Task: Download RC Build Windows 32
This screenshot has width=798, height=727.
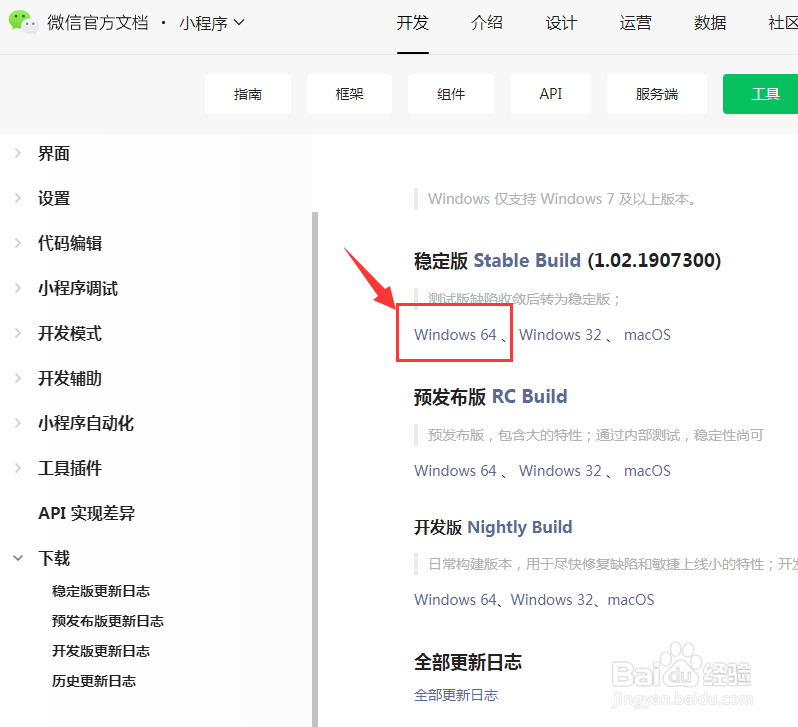Action: pyautogui.click(x=560, y=470)
